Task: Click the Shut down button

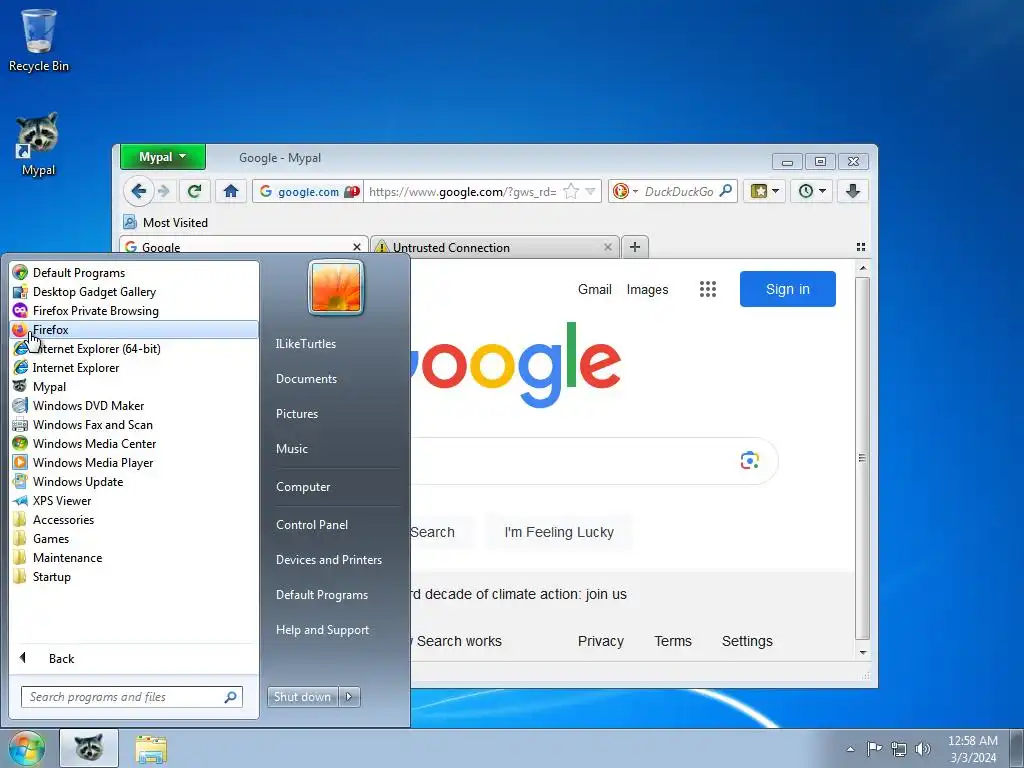Action: (302, 697)
